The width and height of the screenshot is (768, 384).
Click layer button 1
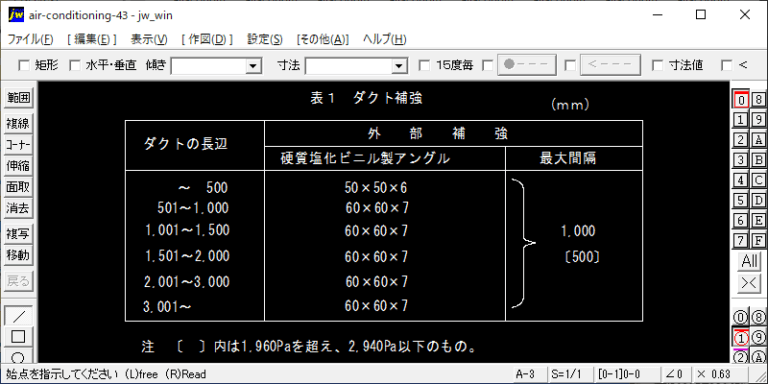741,120
